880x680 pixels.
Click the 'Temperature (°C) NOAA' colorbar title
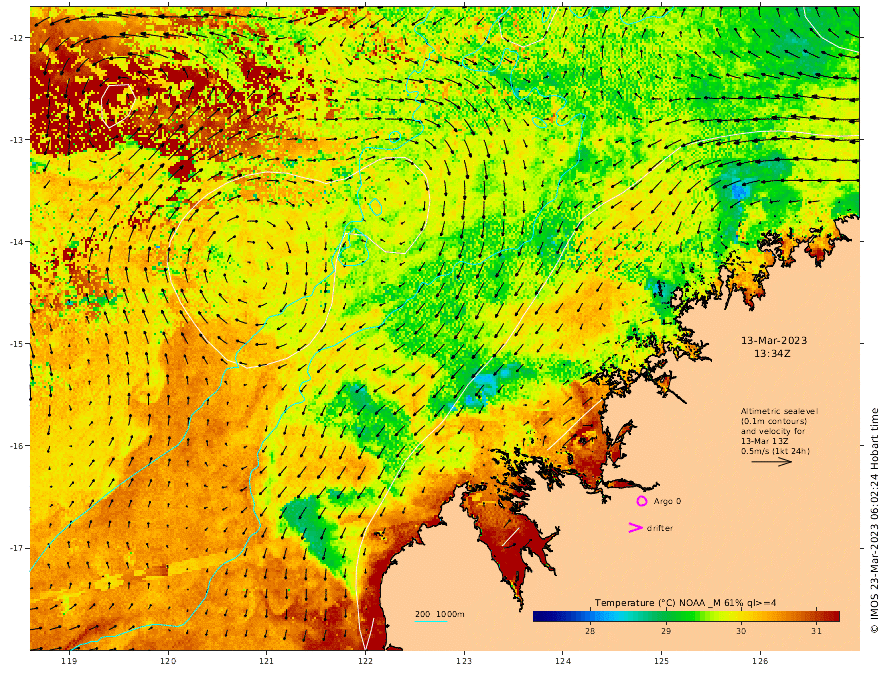tap(685, 603)
